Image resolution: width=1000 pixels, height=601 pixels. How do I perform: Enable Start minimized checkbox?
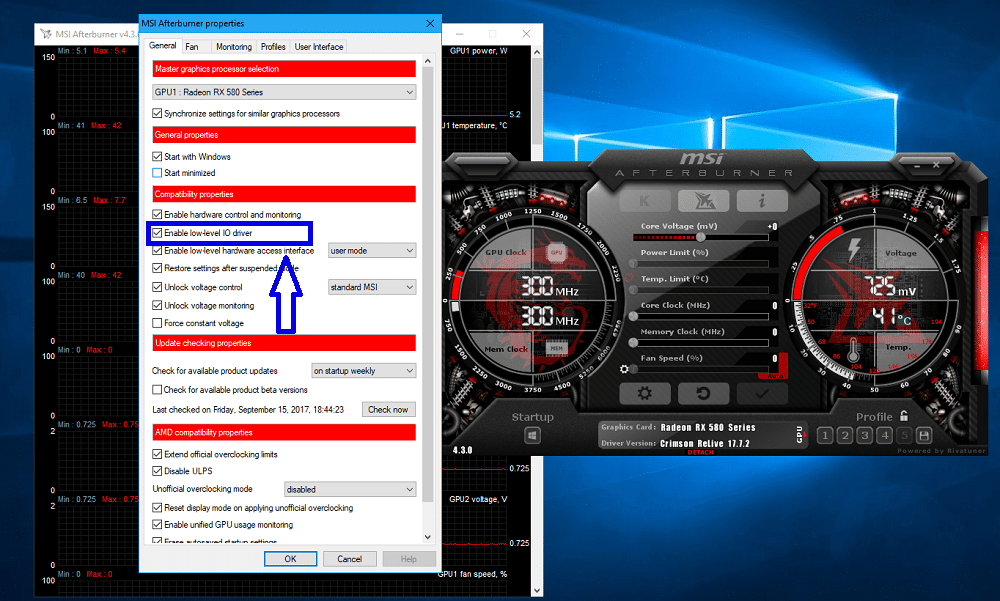click(157, 173)
